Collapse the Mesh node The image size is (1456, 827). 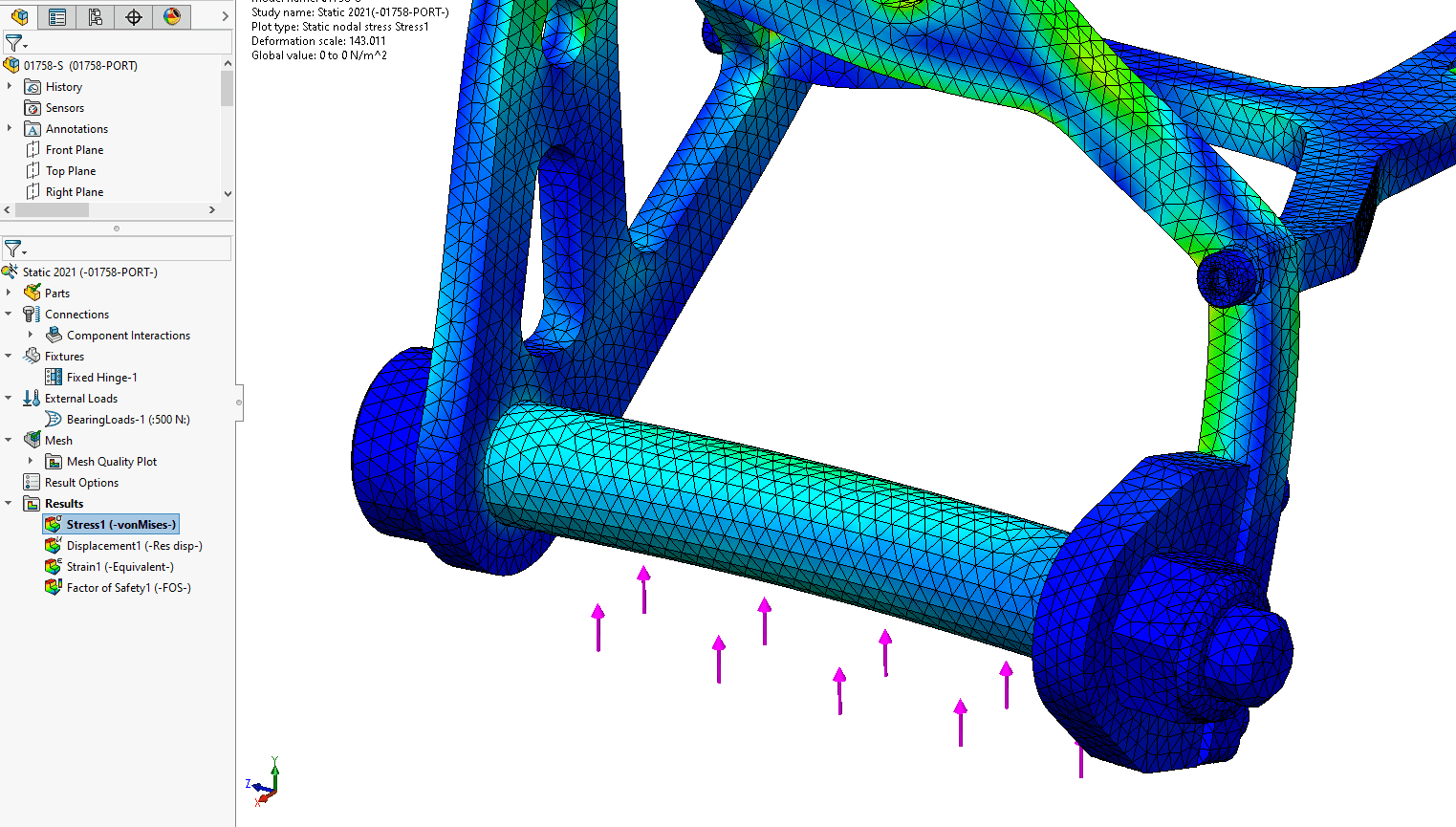10,440
